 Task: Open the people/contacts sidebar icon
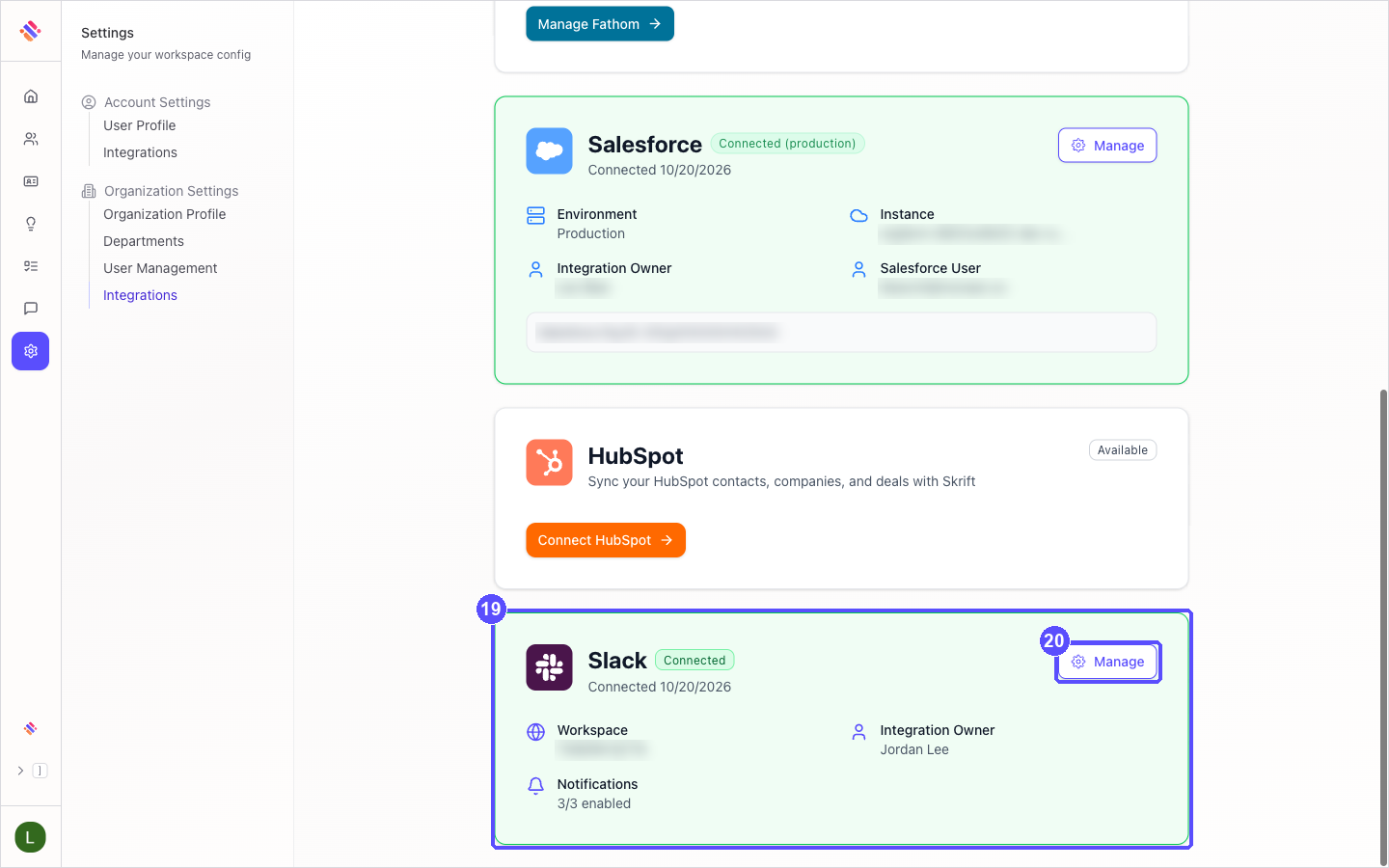(31, 139)
